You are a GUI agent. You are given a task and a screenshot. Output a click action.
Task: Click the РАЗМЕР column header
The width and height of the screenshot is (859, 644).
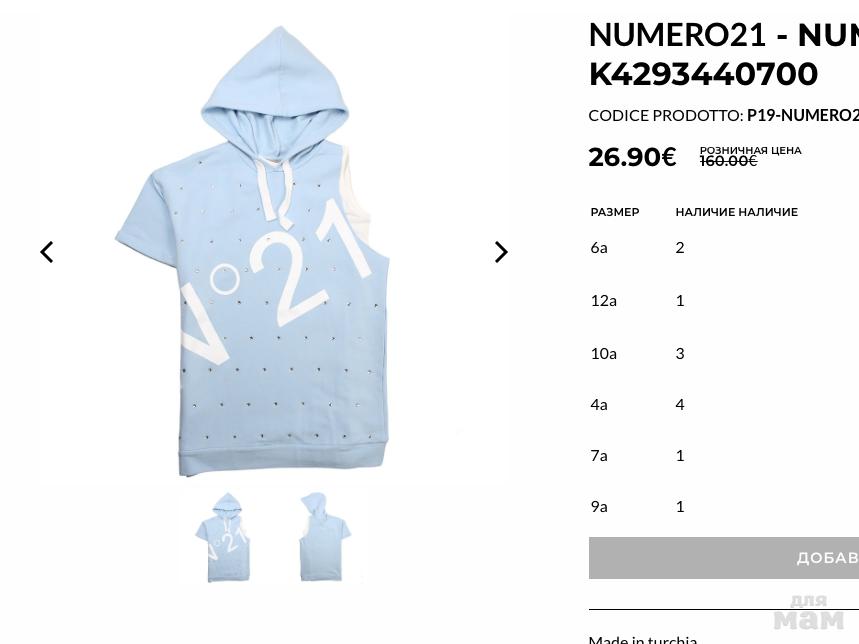(x=615, y=212)
